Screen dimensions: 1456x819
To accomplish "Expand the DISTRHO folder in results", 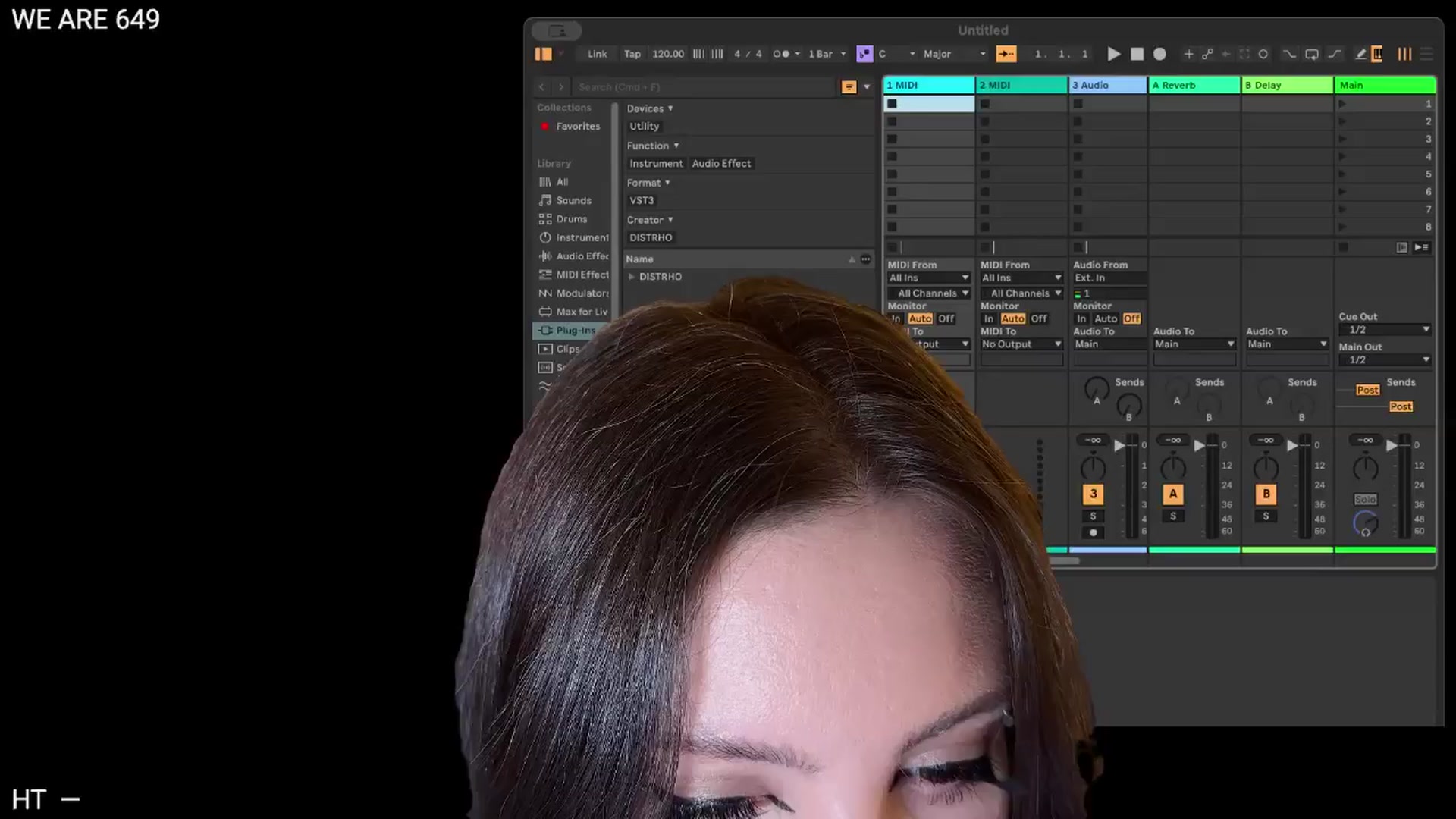I will pos(632,277).
